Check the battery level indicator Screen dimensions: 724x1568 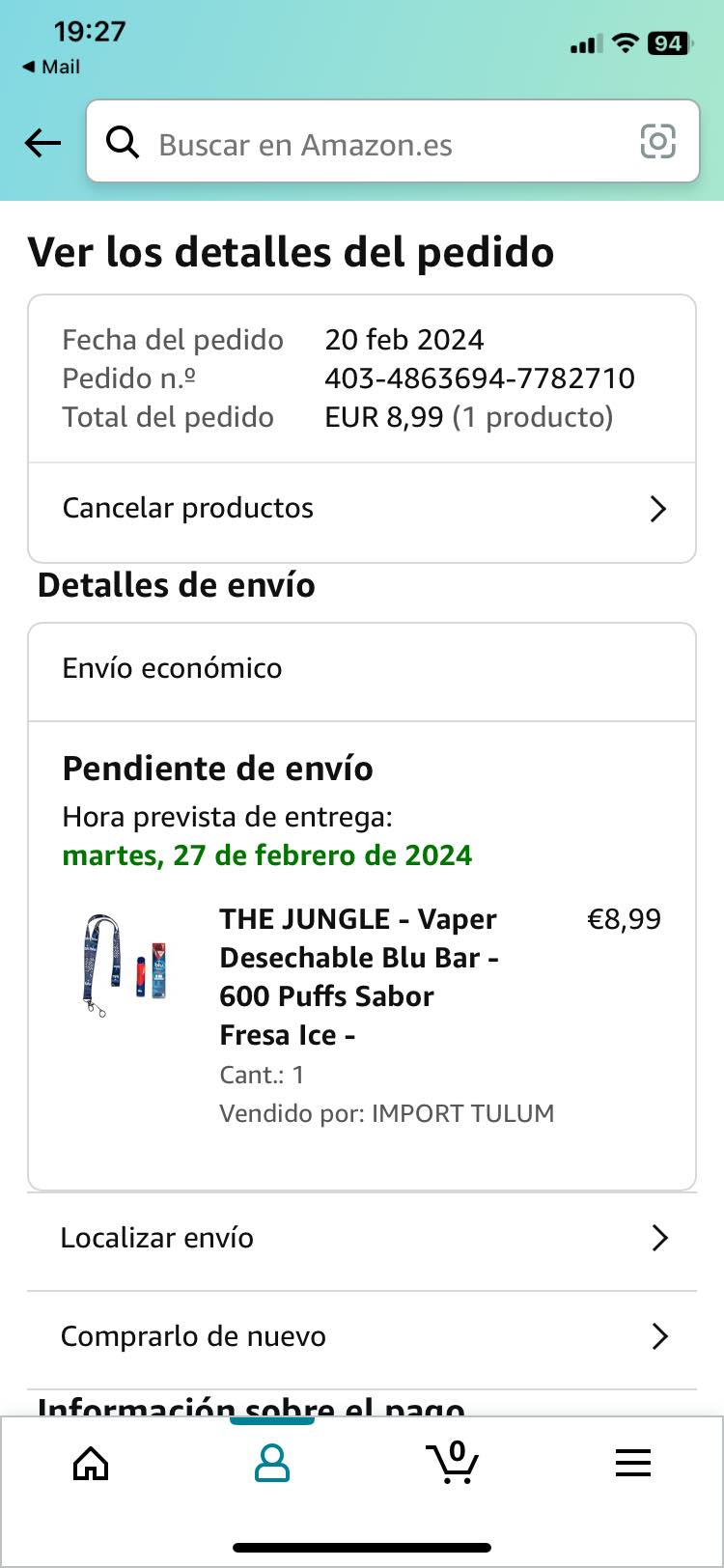pyautogui.click(x=668, y=43)
